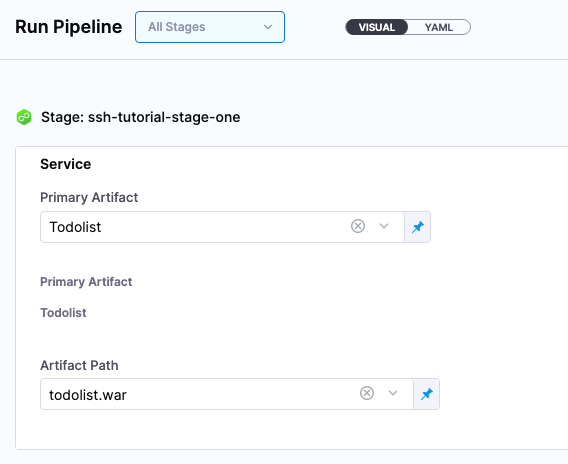Click the green deployment stage icon
The image size is (568, 464).
[x=24, y=117]
